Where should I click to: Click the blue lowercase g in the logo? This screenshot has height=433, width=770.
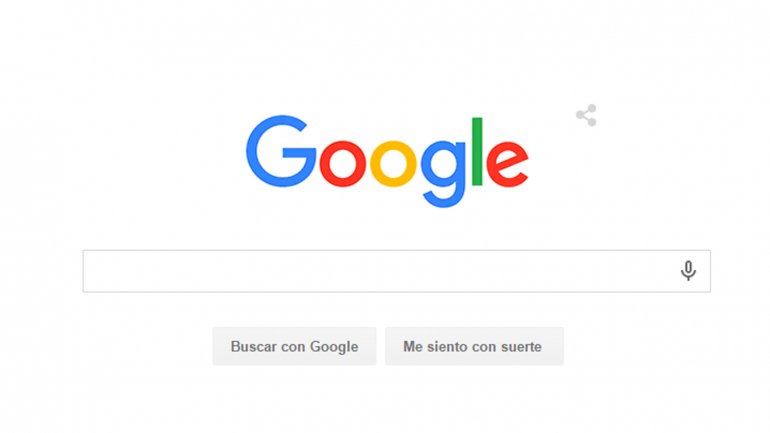point(443,173)
